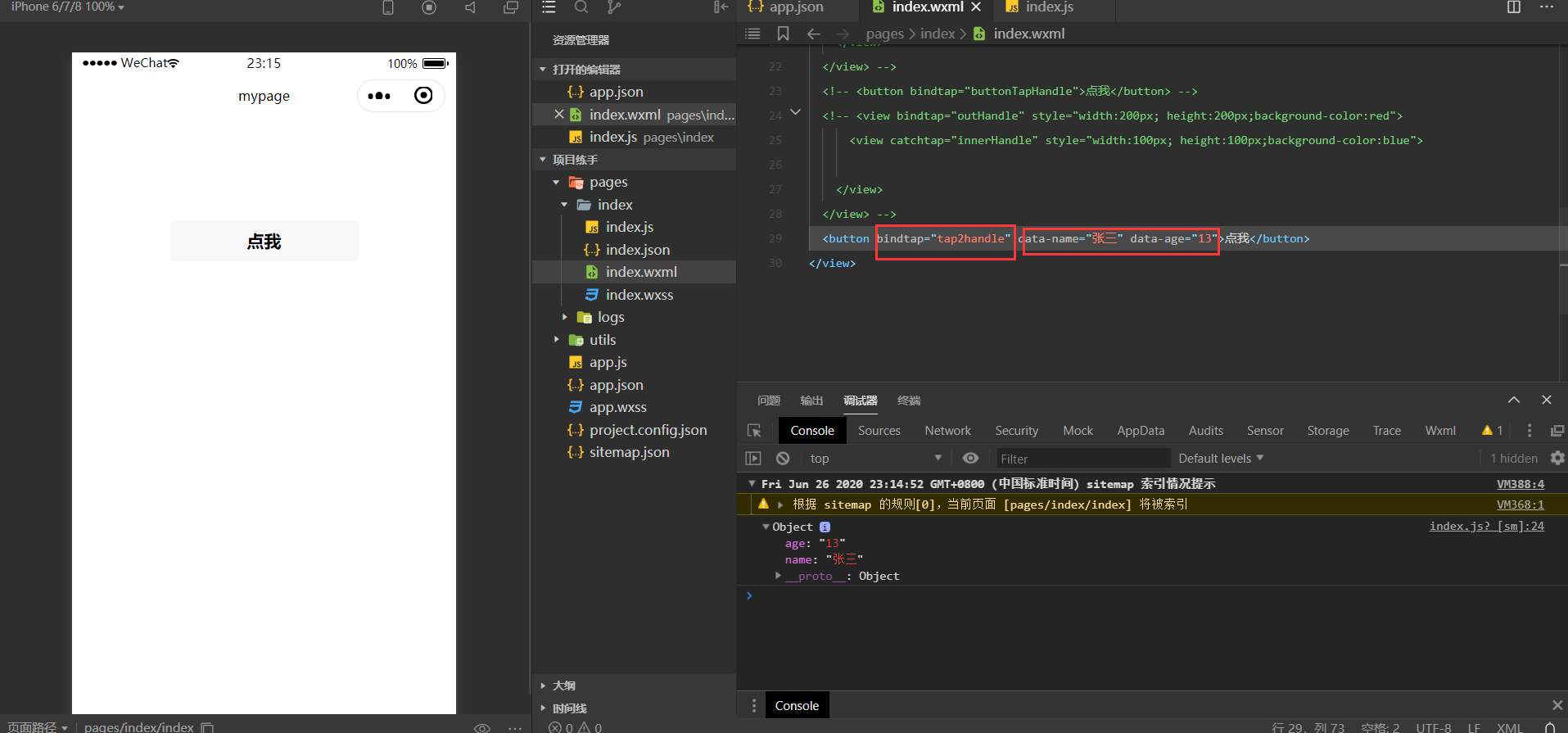Open editor more actions ellipsis
Screen dimensions: 1568x733
coord(1547,7)
